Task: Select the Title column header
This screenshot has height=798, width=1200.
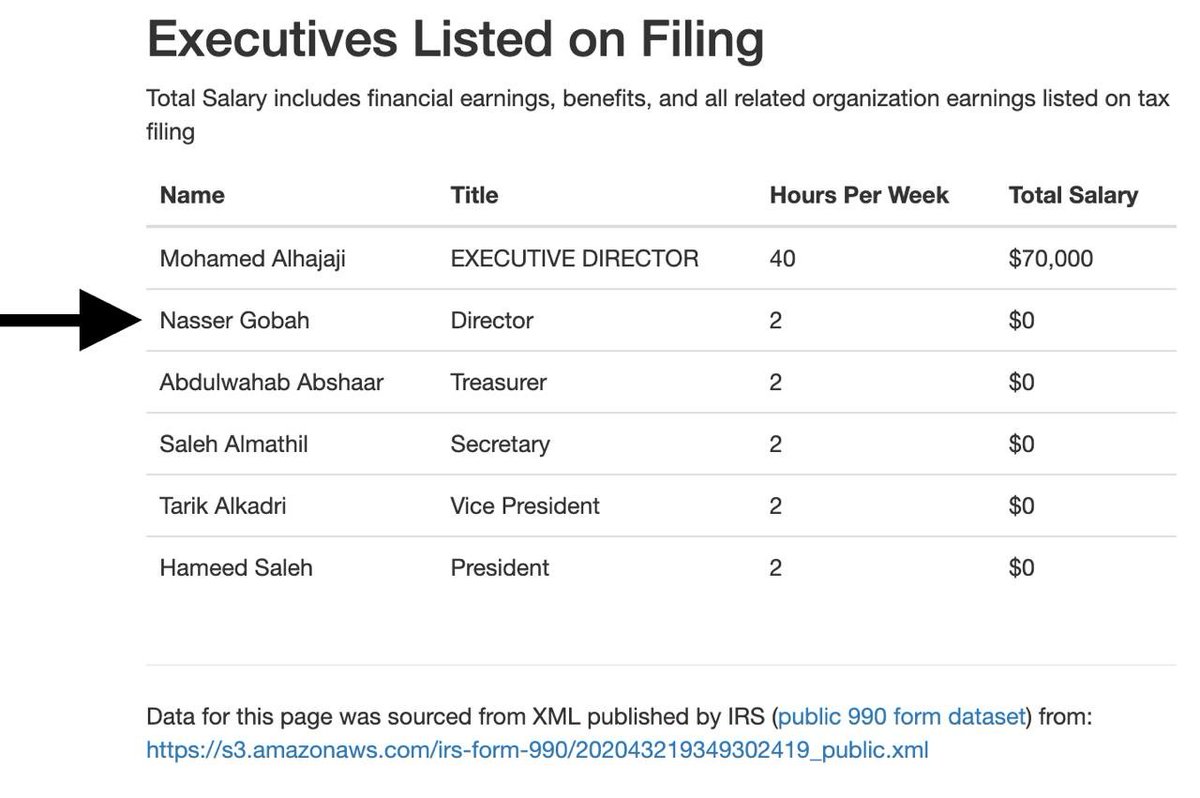Action: [x=474, y=195]
